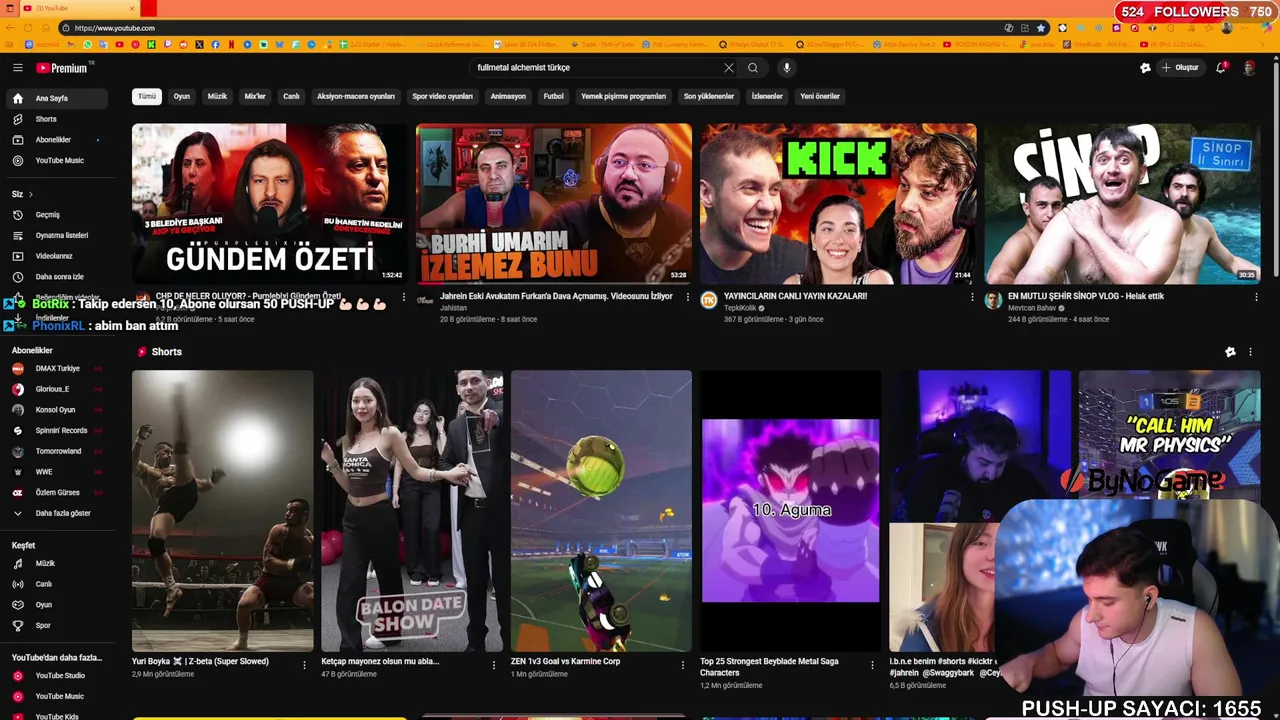
Task: Expand the Siz section chevron
Action: [30, 194]
